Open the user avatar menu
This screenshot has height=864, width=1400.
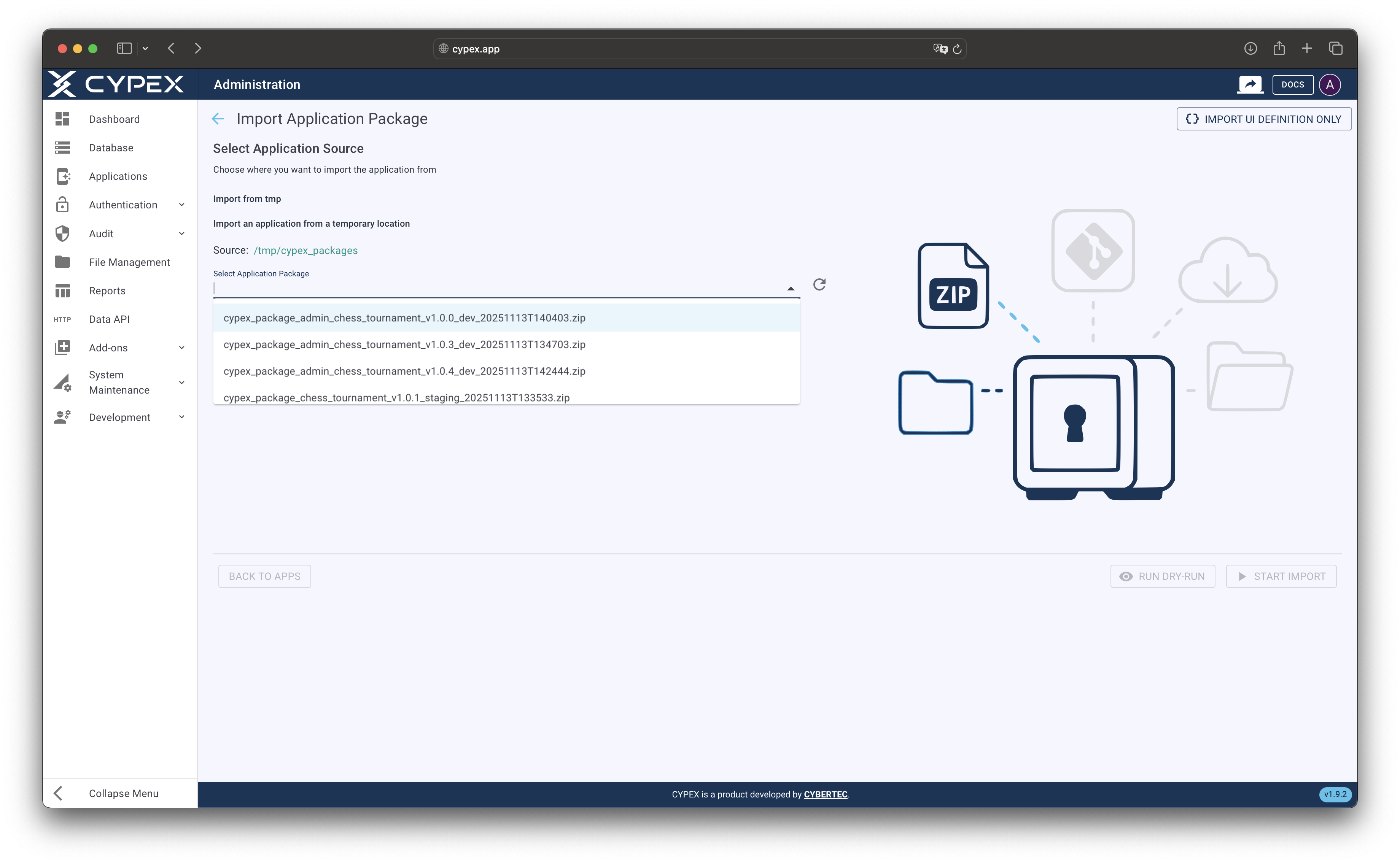coord(1331,84)
